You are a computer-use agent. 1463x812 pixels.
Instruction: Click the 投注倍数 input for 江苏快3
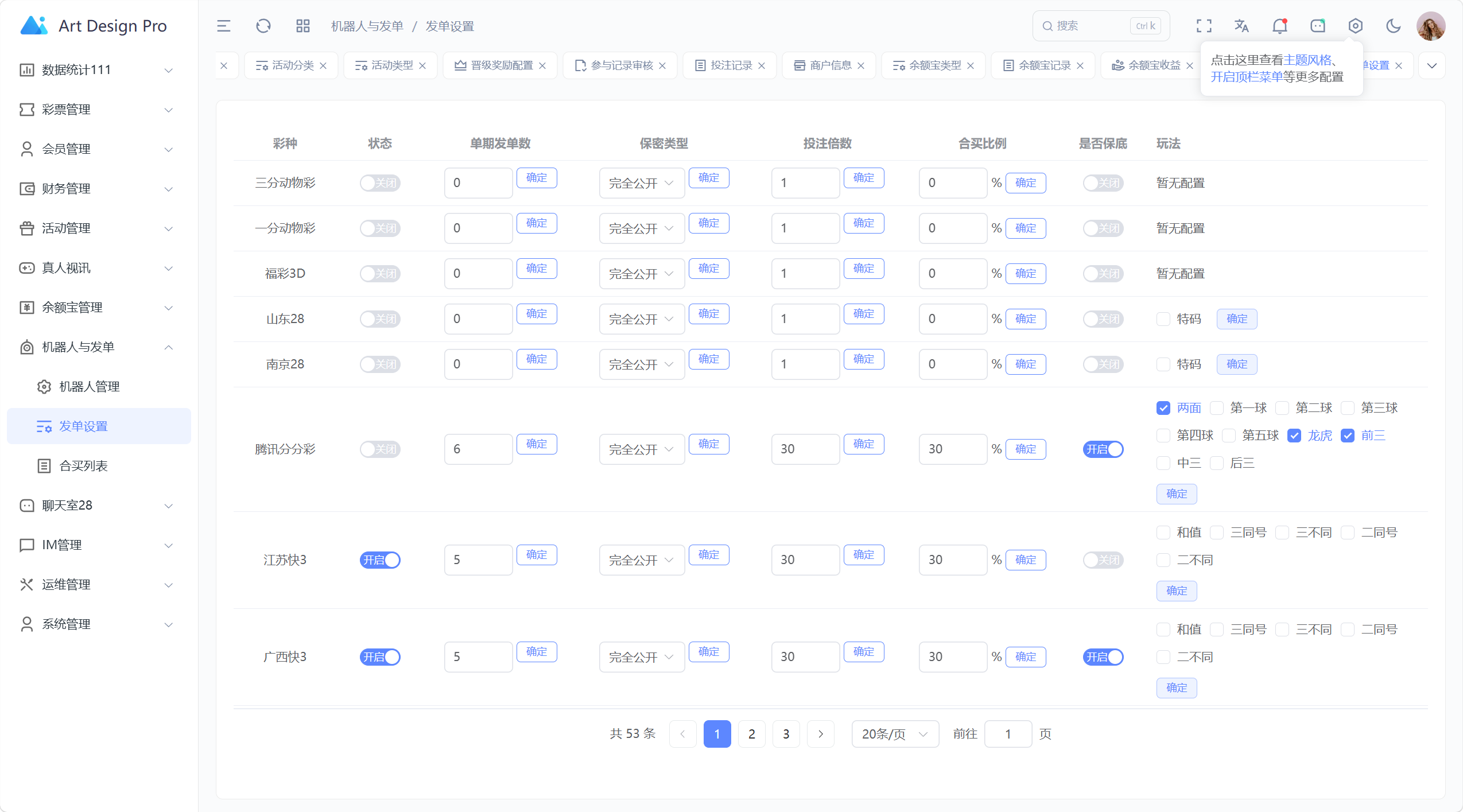pyautogui.click(x=805, y=560)
